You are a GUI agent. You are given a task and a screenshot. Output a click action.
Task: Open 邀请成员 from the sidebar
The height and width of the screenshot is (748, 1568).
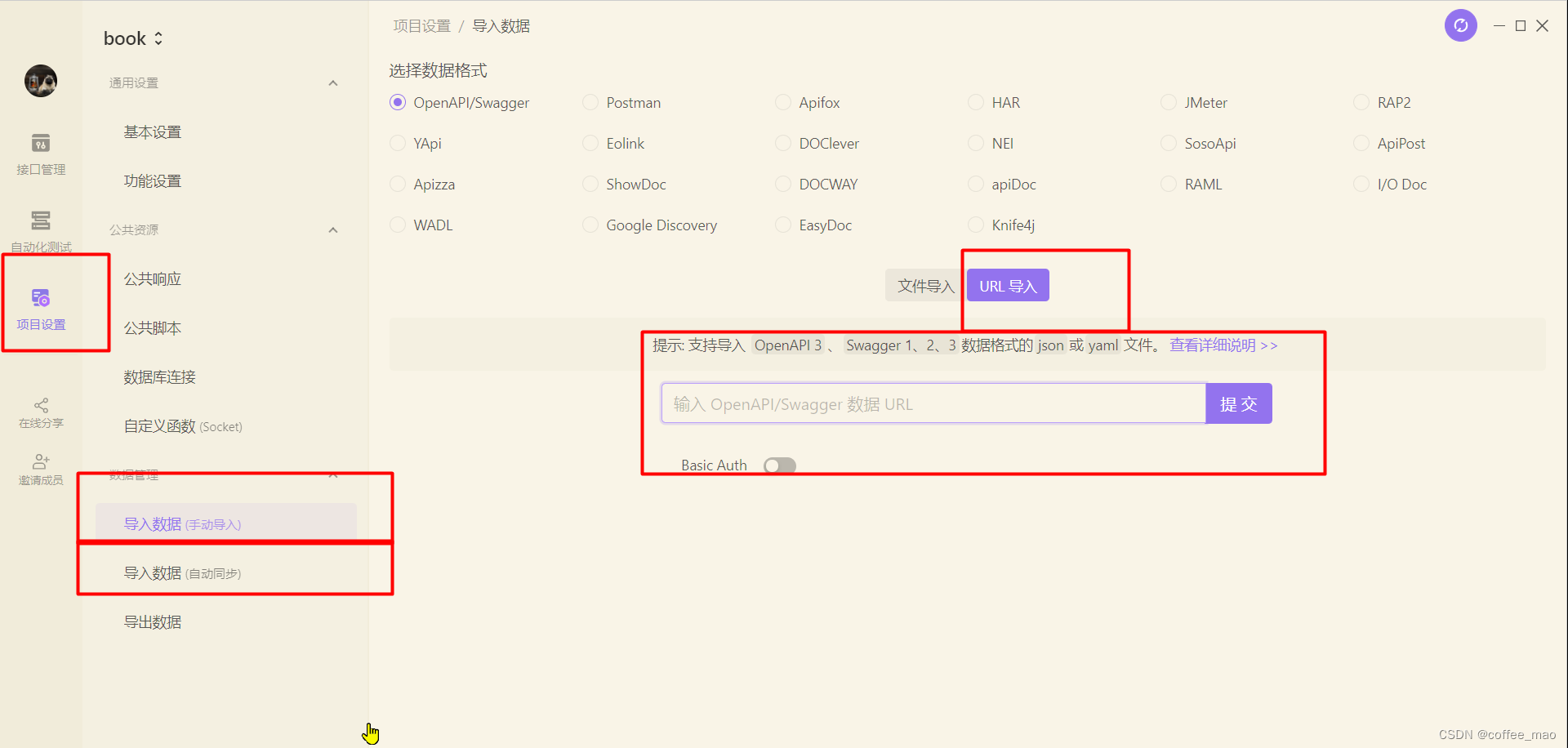[40, 469]
